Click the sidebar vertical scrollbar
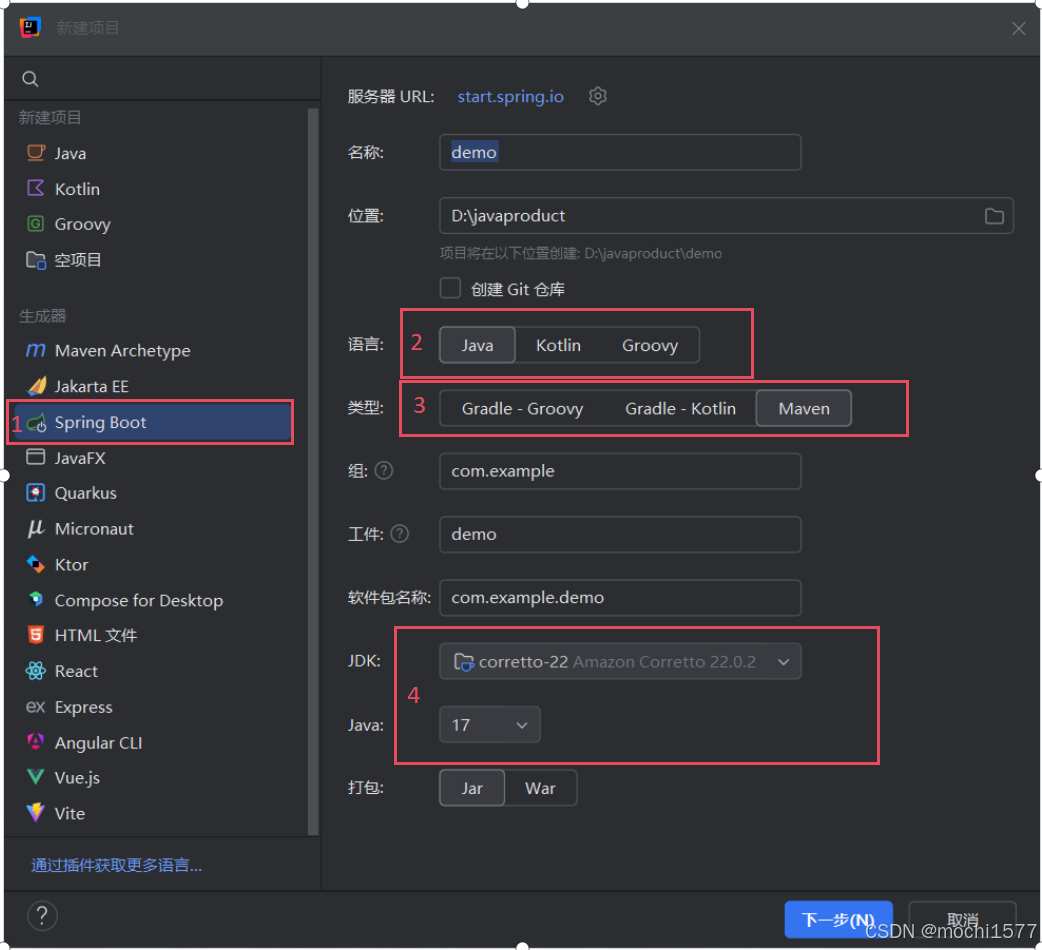Viewport: 1042px width, 950px height. tap(313, 470)
